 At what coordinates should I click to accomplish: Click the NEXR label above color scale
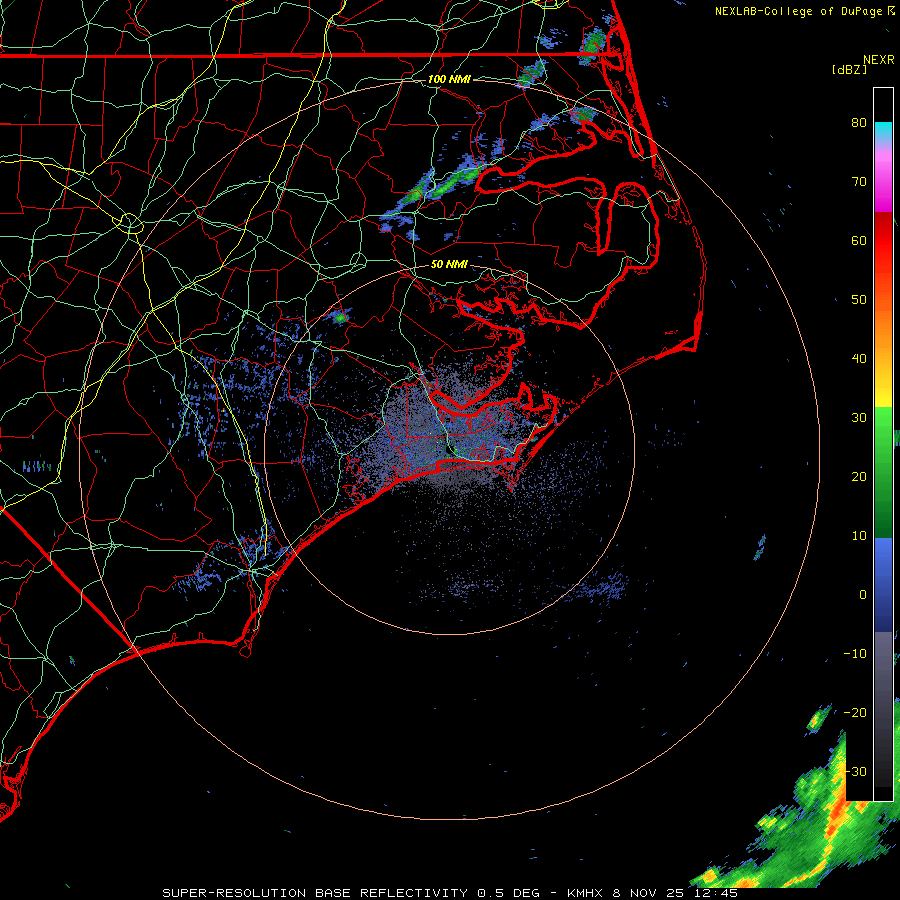[879, 60]
